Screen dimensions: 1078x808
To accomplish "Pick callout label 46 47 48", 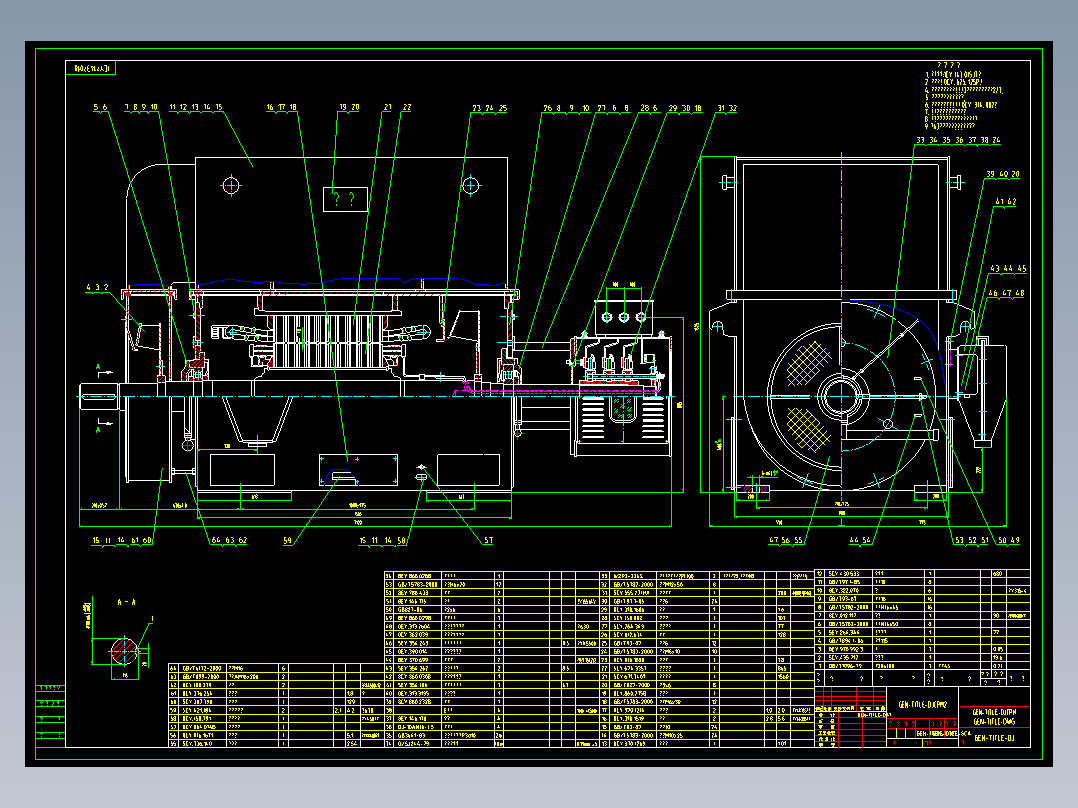I will [x=1006, y=293].
